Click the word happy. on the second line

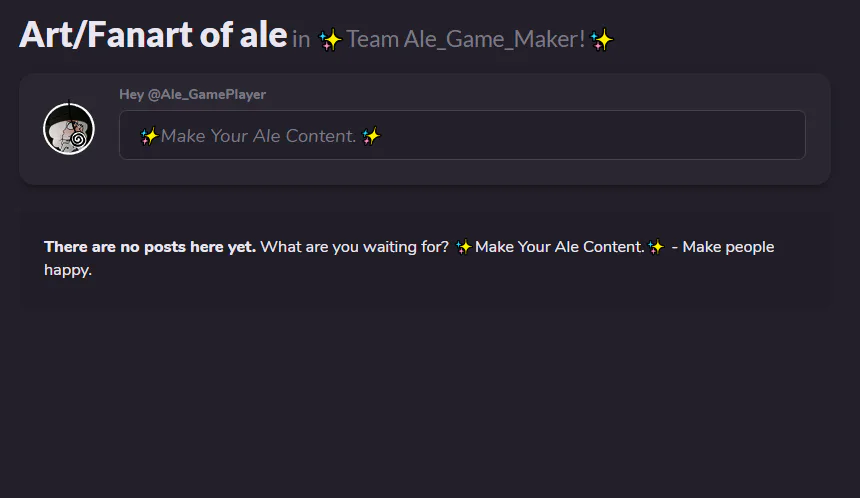coord(68,270)
